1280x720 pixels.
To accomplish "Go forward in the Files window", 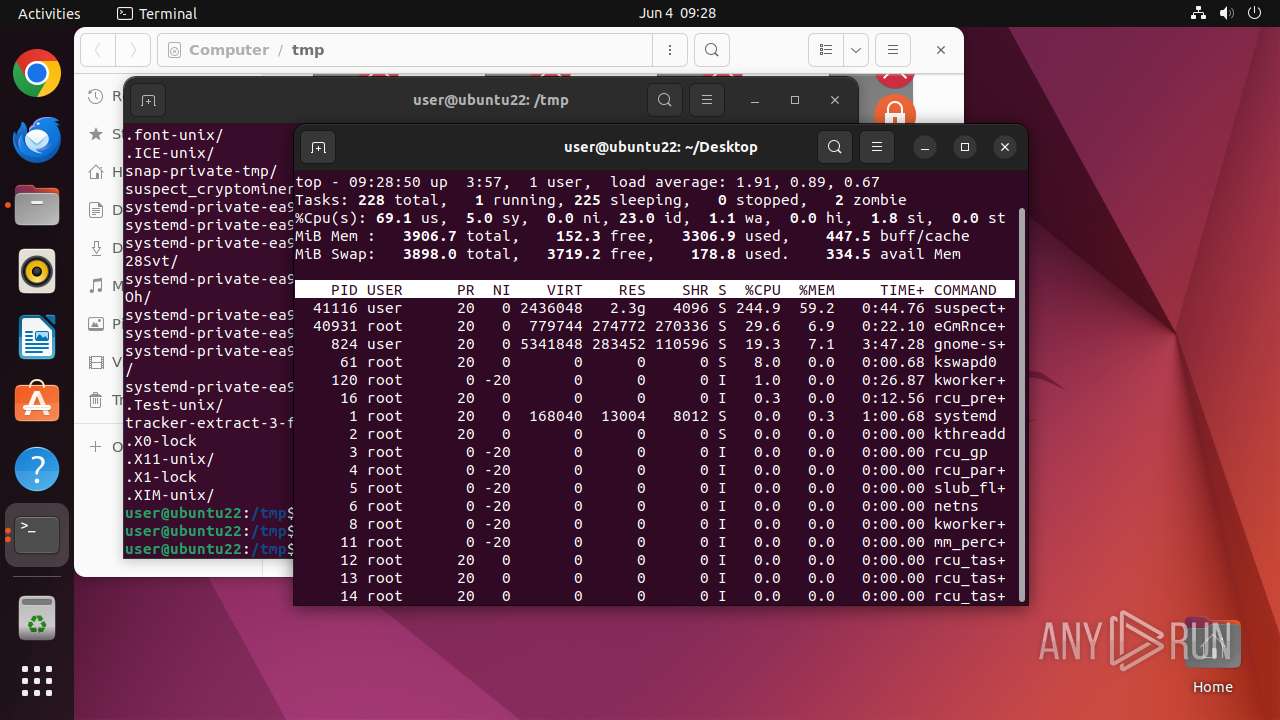I will pyautogui.click(x=132, y=50).
